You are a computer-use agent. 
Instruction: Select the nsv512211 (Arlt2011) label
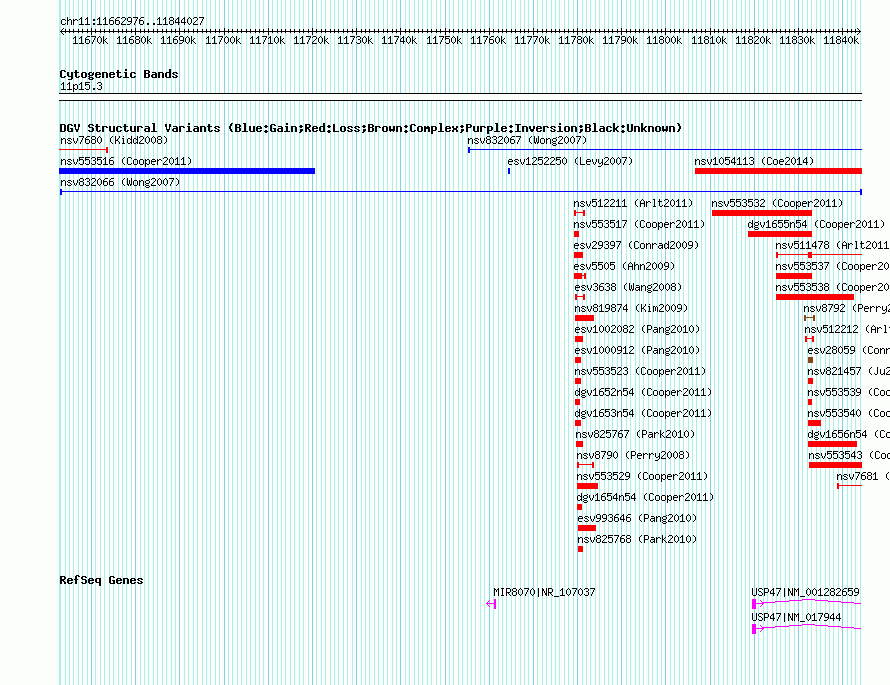[x=633, y=203]
